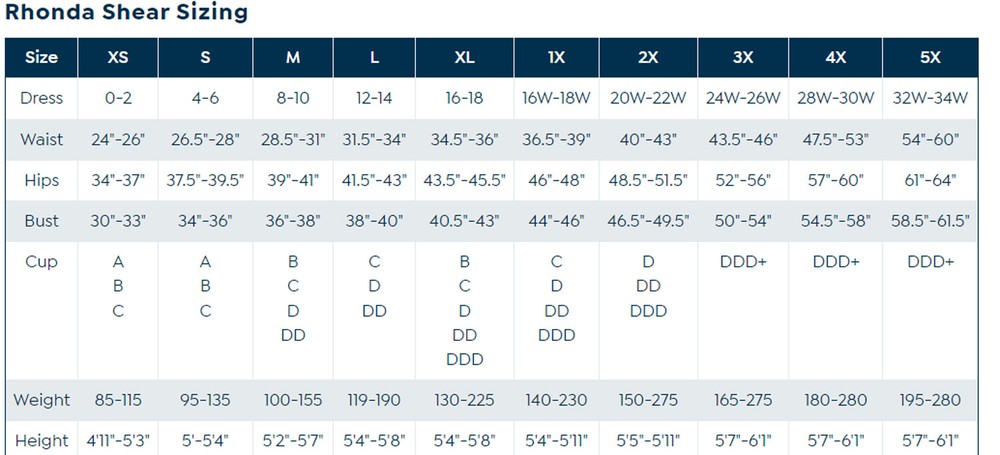
Task: Click the Cup row label
Action: (x=41, y=262)
